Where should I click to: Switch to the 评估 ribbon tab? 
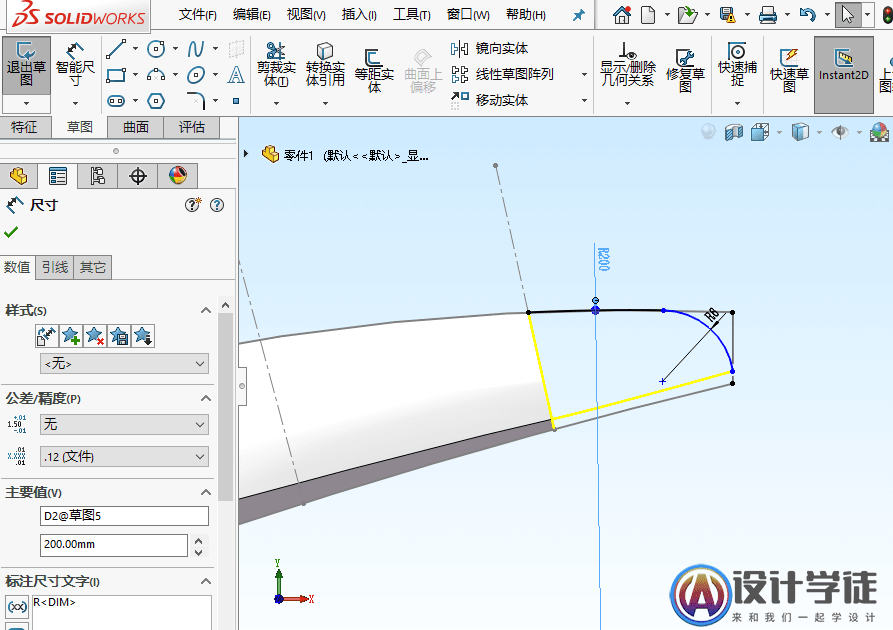[x=191, y=127]
